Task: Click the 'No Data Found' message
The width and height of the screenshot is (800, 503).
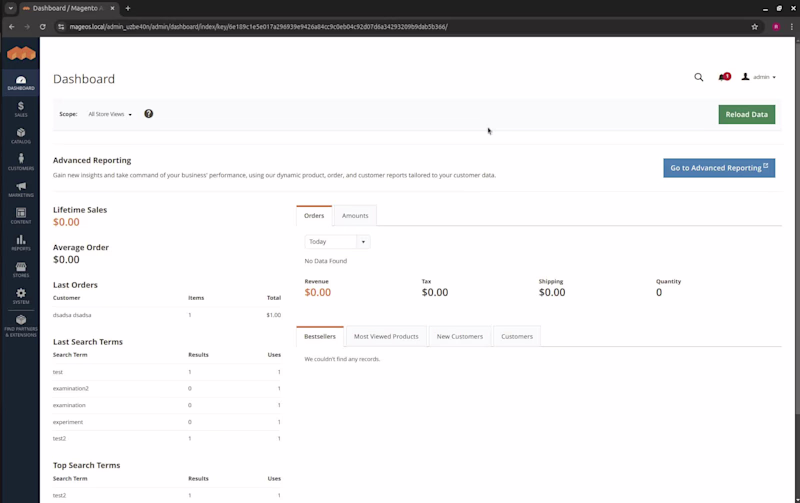Action: [326, 261]
